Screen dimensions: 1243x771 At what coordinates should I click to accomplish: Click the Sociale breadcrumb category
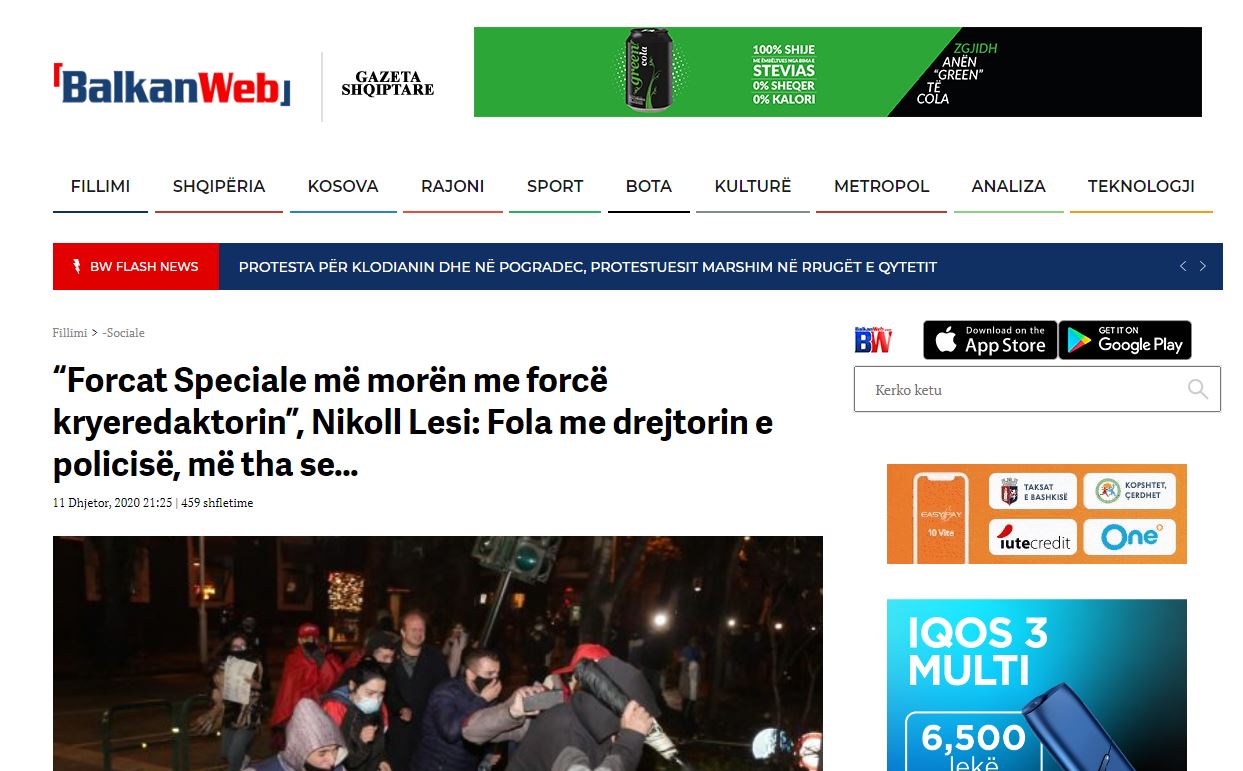(124, 333)
